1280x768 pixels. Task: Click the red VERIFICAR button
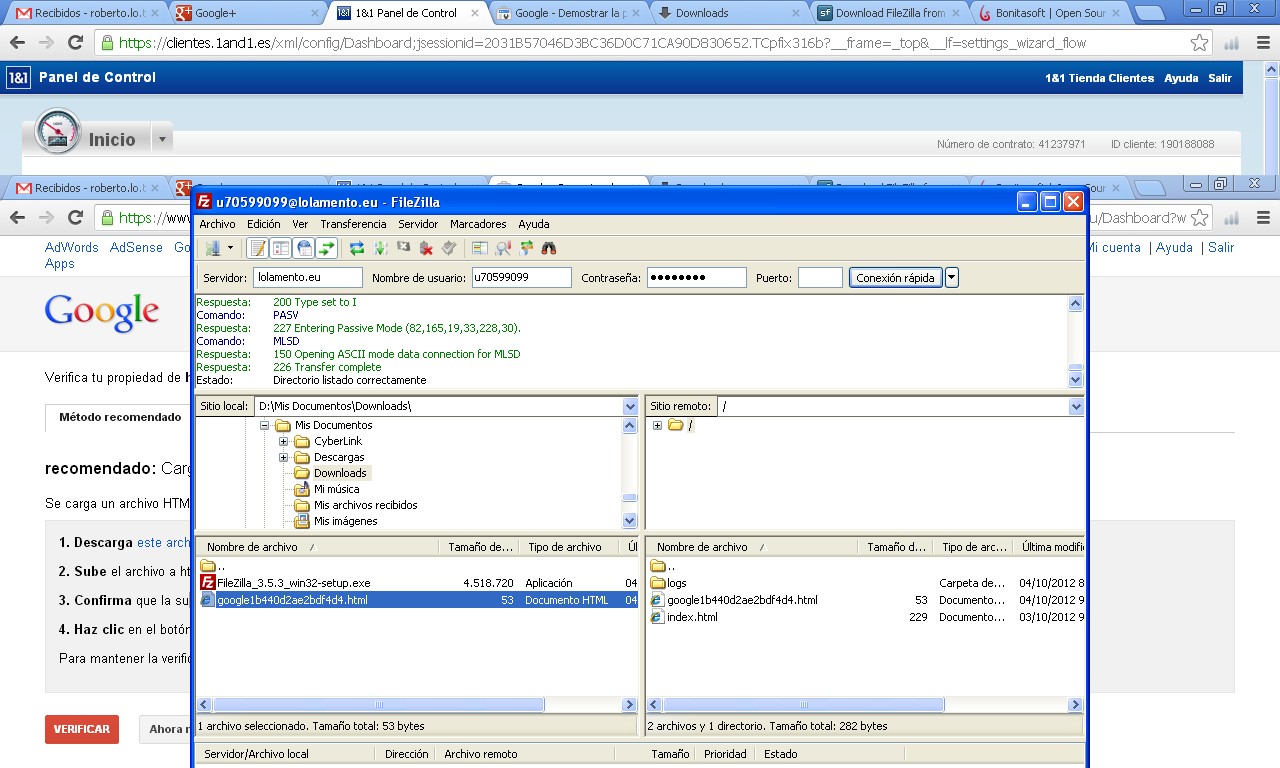point(82,729)
